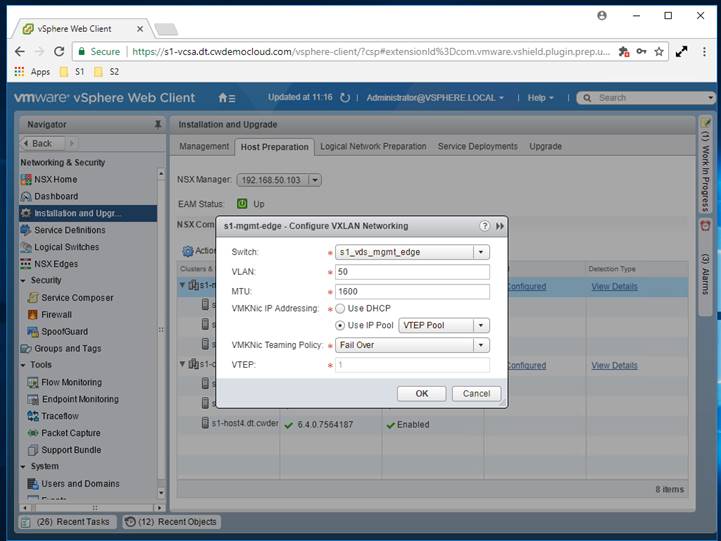
Task: Open the Packet Capture icon
Action: [33, 433]
